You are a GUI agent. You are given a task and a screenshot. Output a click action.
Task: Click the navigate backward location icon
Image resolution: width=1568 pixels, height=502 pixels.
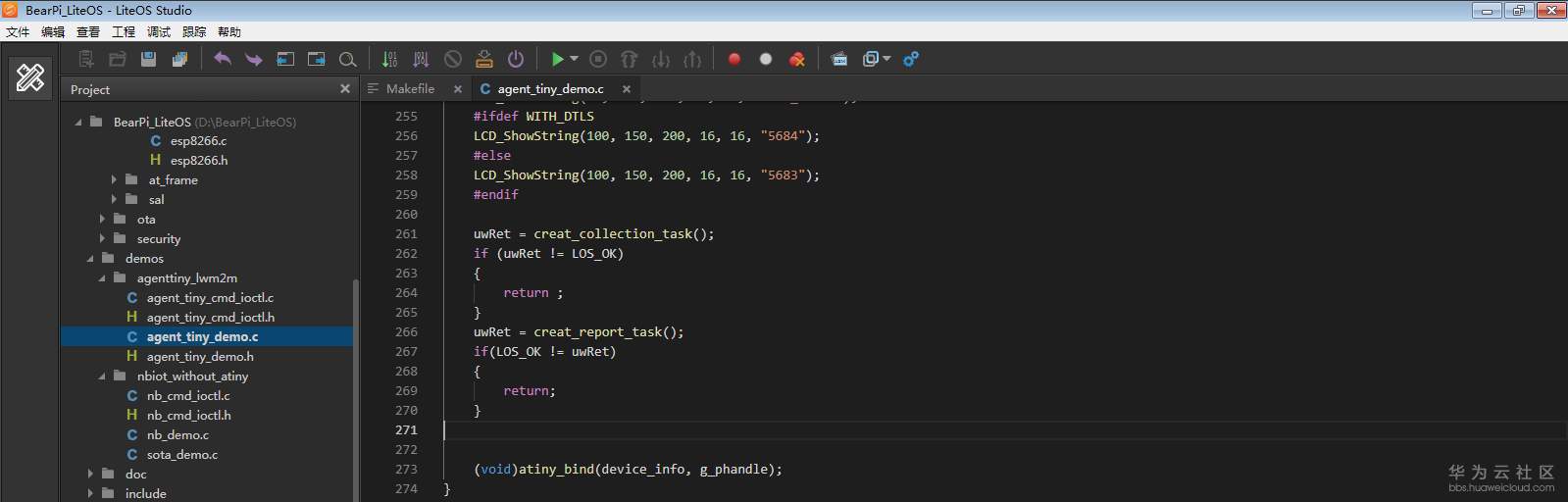tap(285, 59)
